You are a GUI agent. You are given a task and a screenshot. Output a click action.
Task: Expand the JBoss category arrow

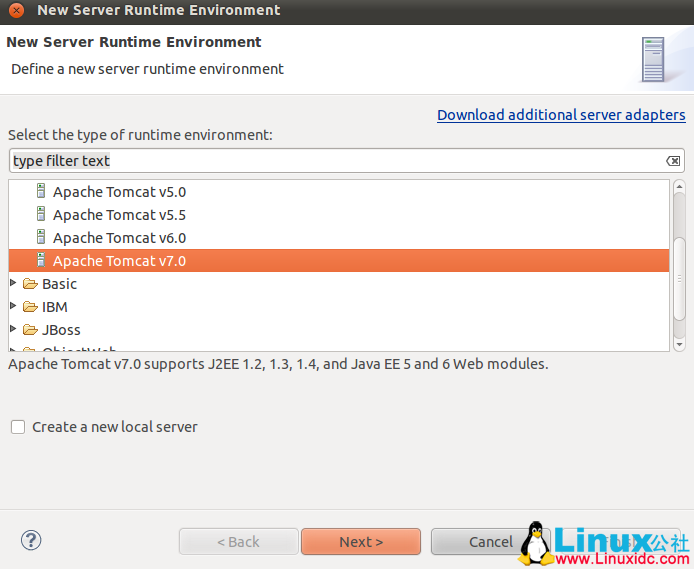click(x=13, y=330)
